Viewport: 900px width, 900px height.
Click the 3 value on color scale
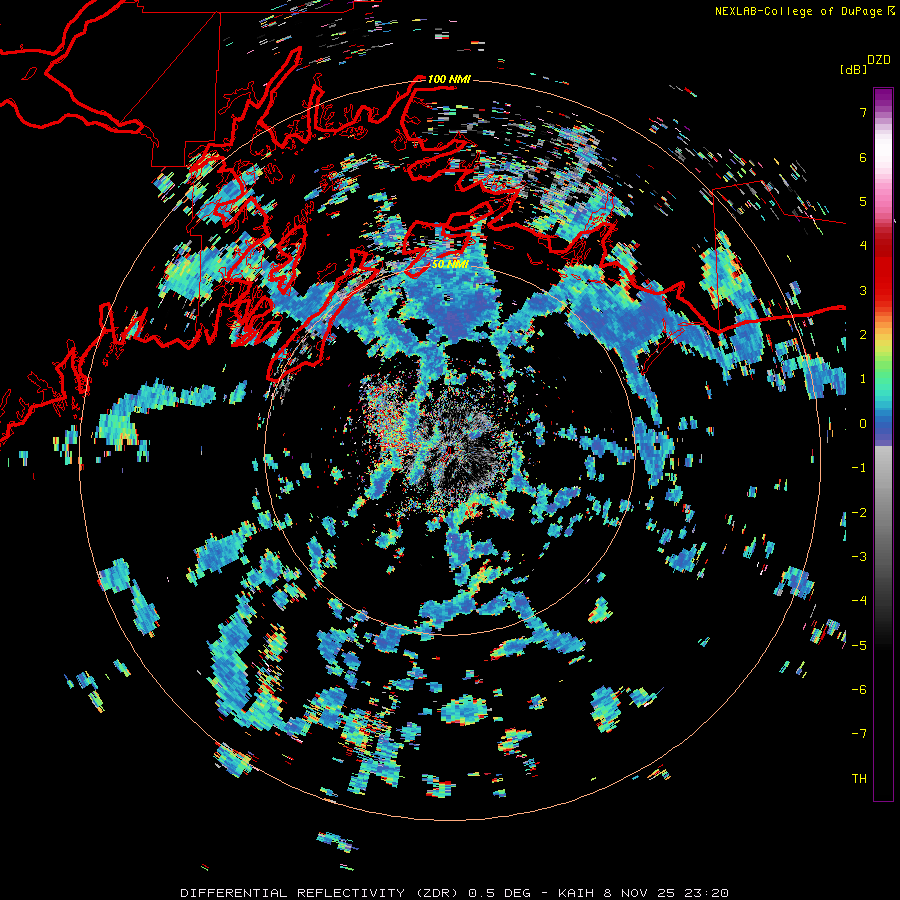point(863,290)
